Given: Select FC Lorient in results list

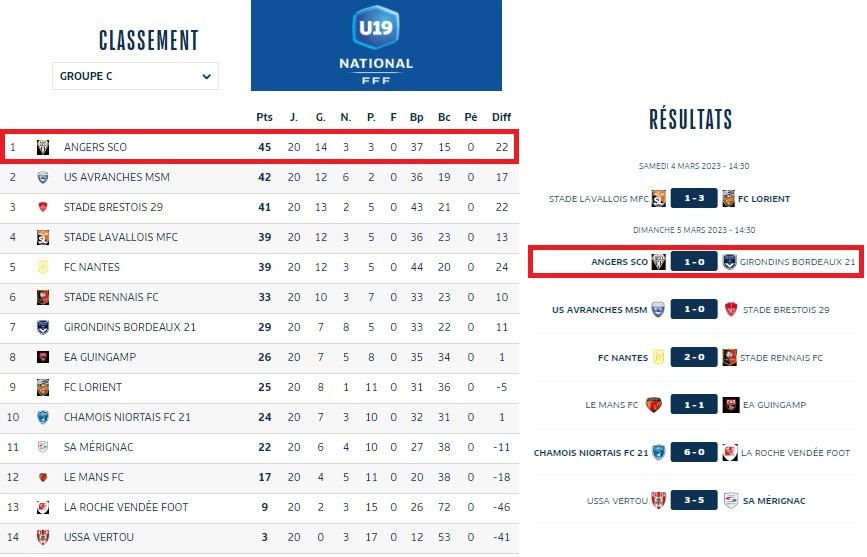Looking at the screenshot, I should (764, 199).
